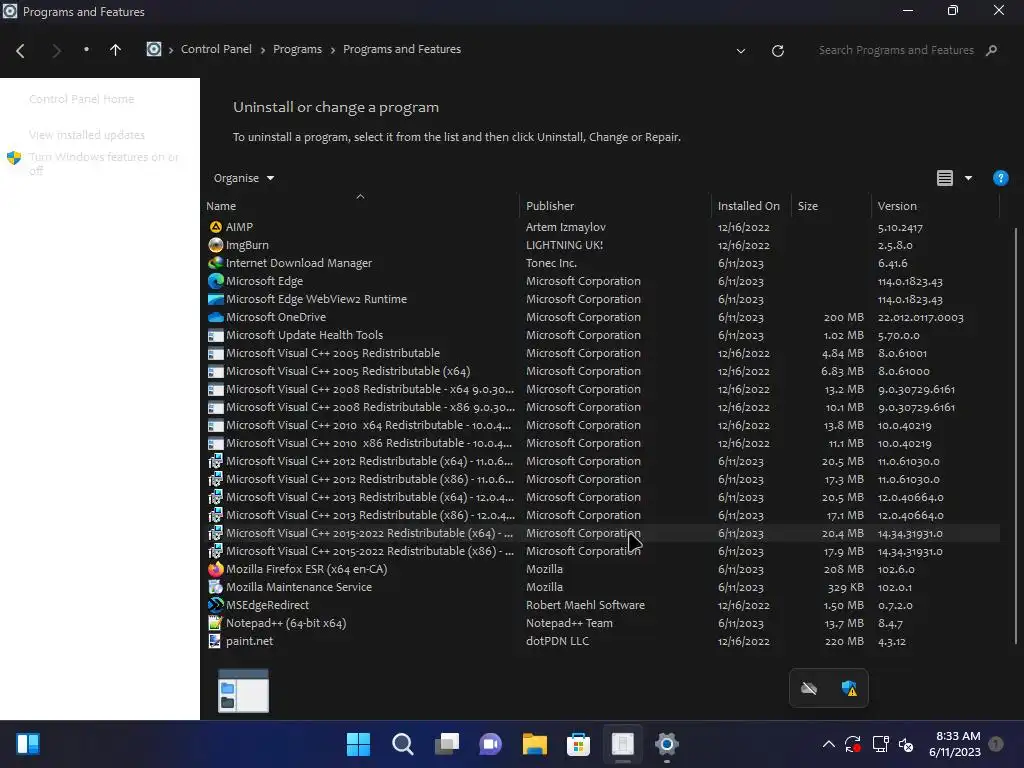The width and height of the screenshot is (1024, 768).
Task: Go to Control Panel breadcrumb
Action: 216,49
